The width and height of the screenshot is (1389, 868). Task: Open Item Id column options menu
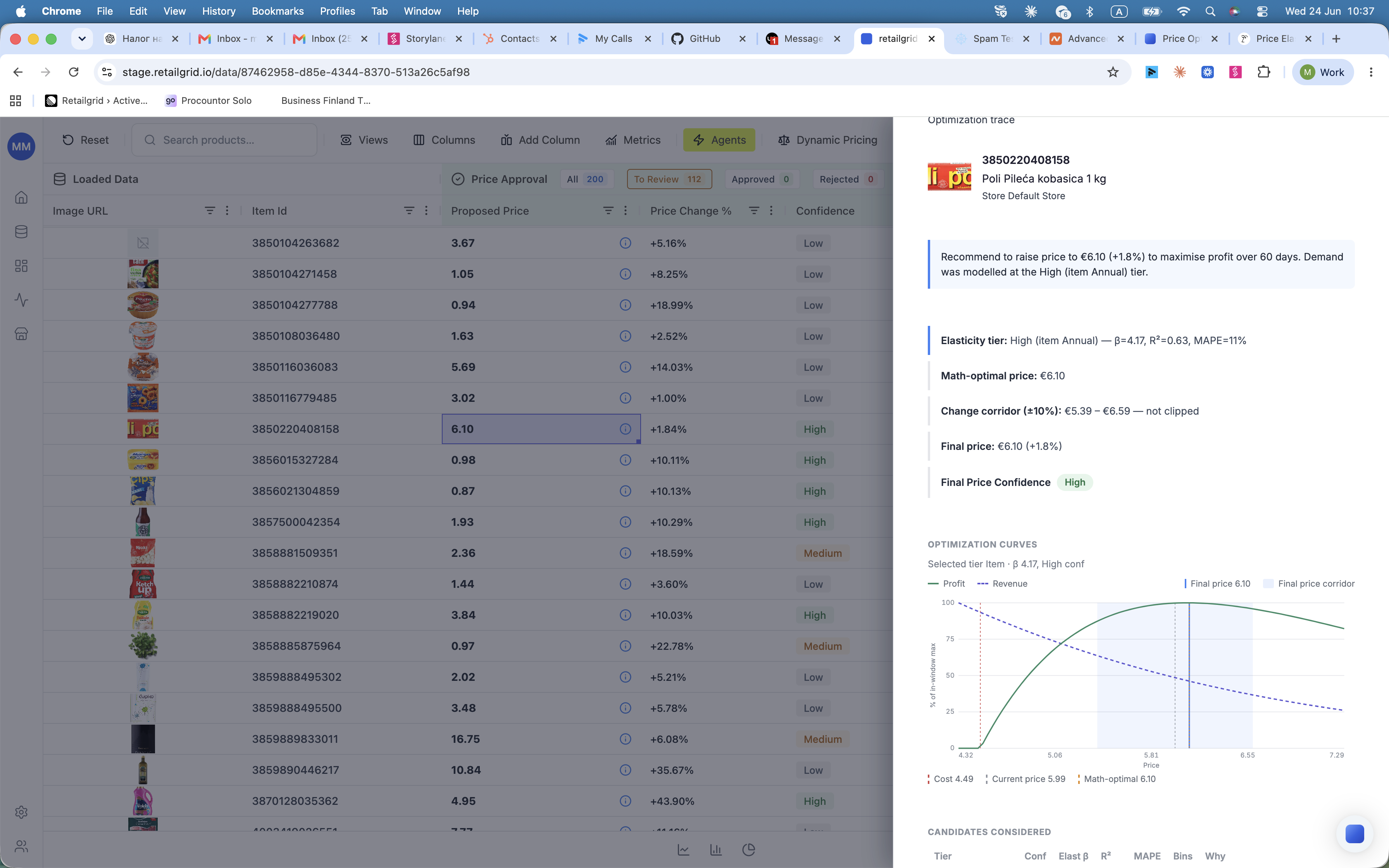pos(426,211)
